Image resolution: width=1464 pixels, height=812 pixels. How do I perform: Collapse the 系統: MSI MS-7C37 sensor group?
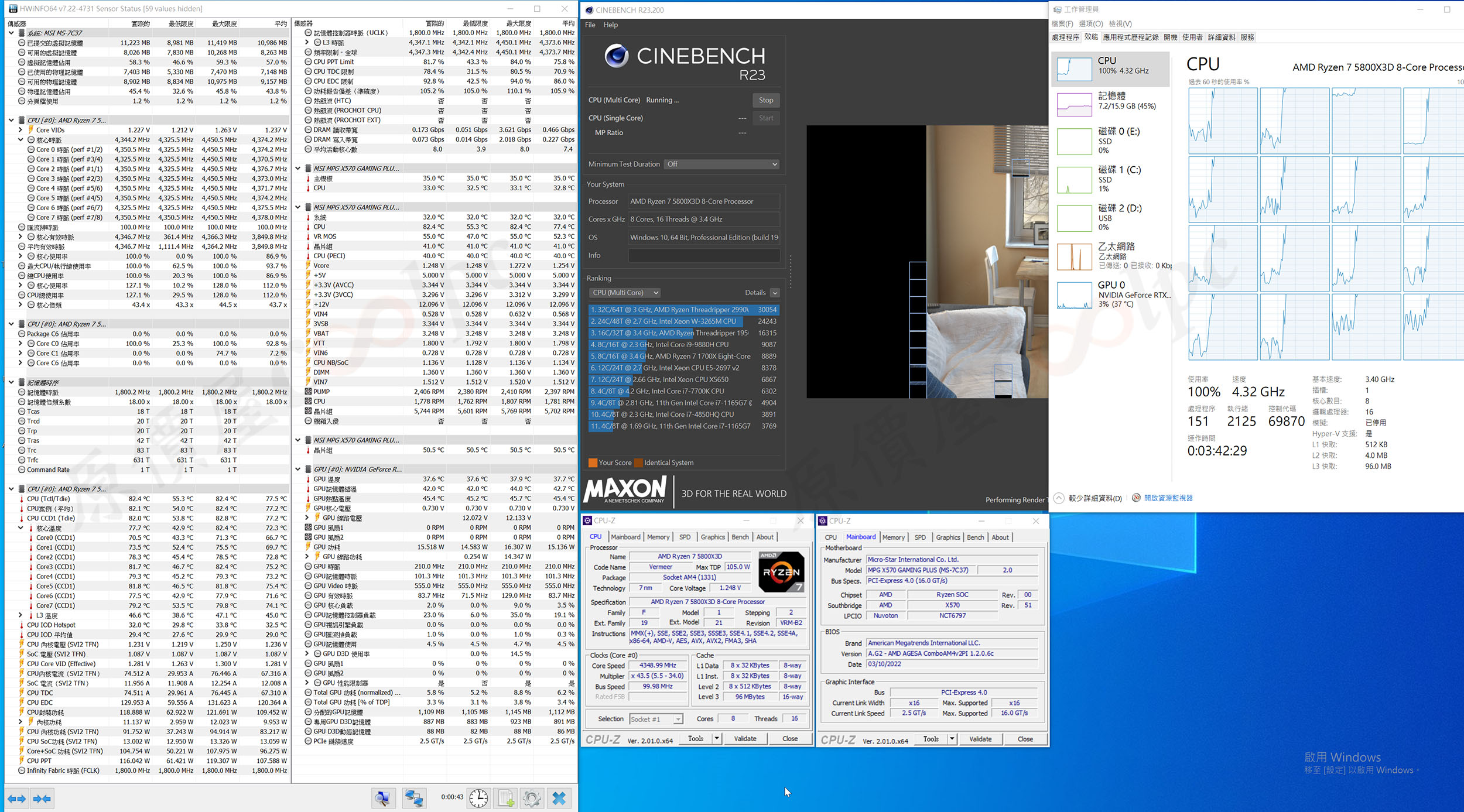pyautogui.click(x=11, y=33)
